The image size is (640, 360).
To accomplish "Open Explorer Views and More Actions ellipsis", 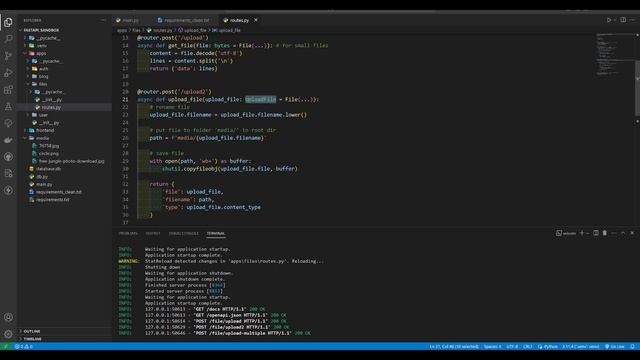I will 103,20.
